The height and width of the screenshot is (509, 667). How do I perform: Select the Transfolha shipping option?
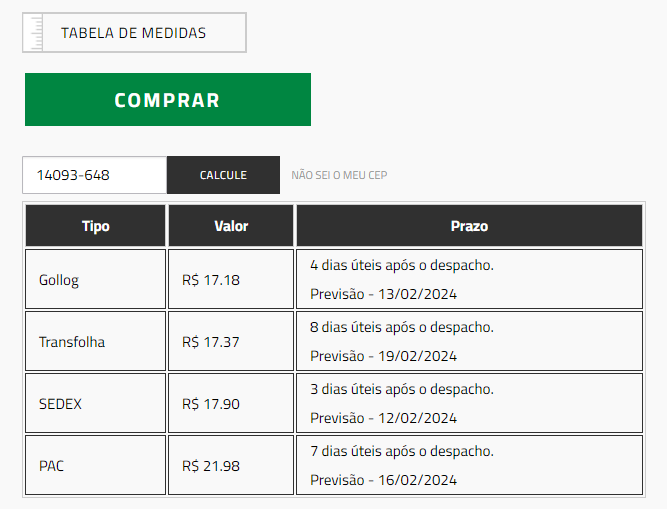[95, 341]
